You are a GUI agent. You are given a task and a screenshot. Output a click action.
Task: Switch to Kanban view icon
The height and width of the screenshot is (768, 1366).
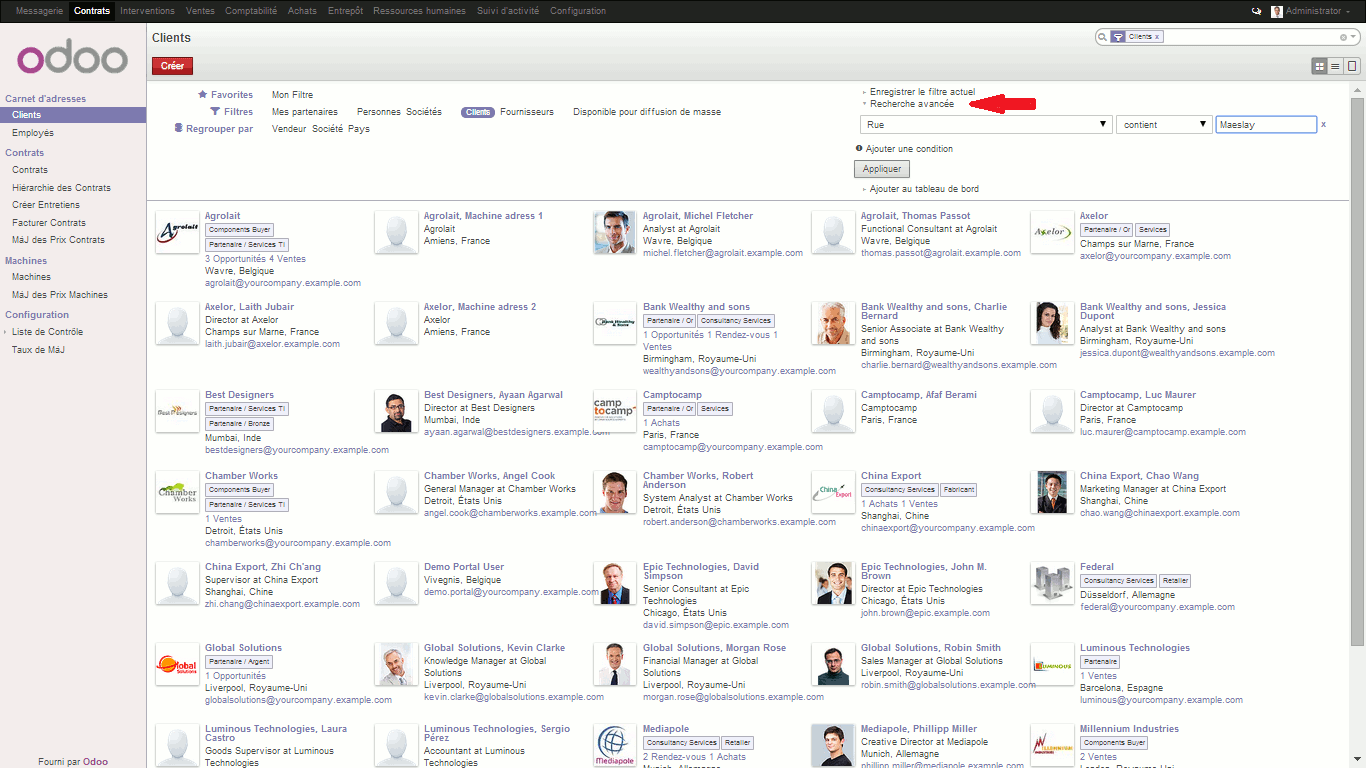1320,66
